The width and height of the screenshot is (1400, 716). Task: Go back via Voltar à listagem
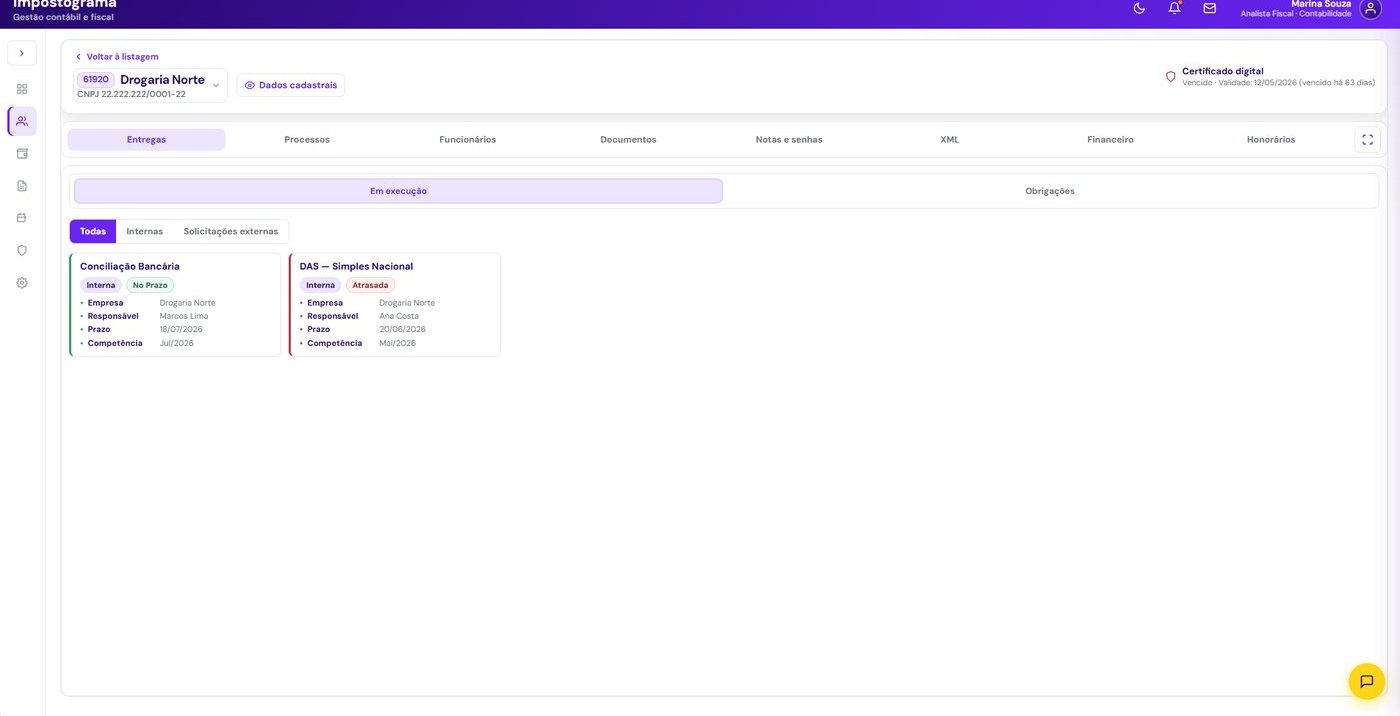point(117,57)
